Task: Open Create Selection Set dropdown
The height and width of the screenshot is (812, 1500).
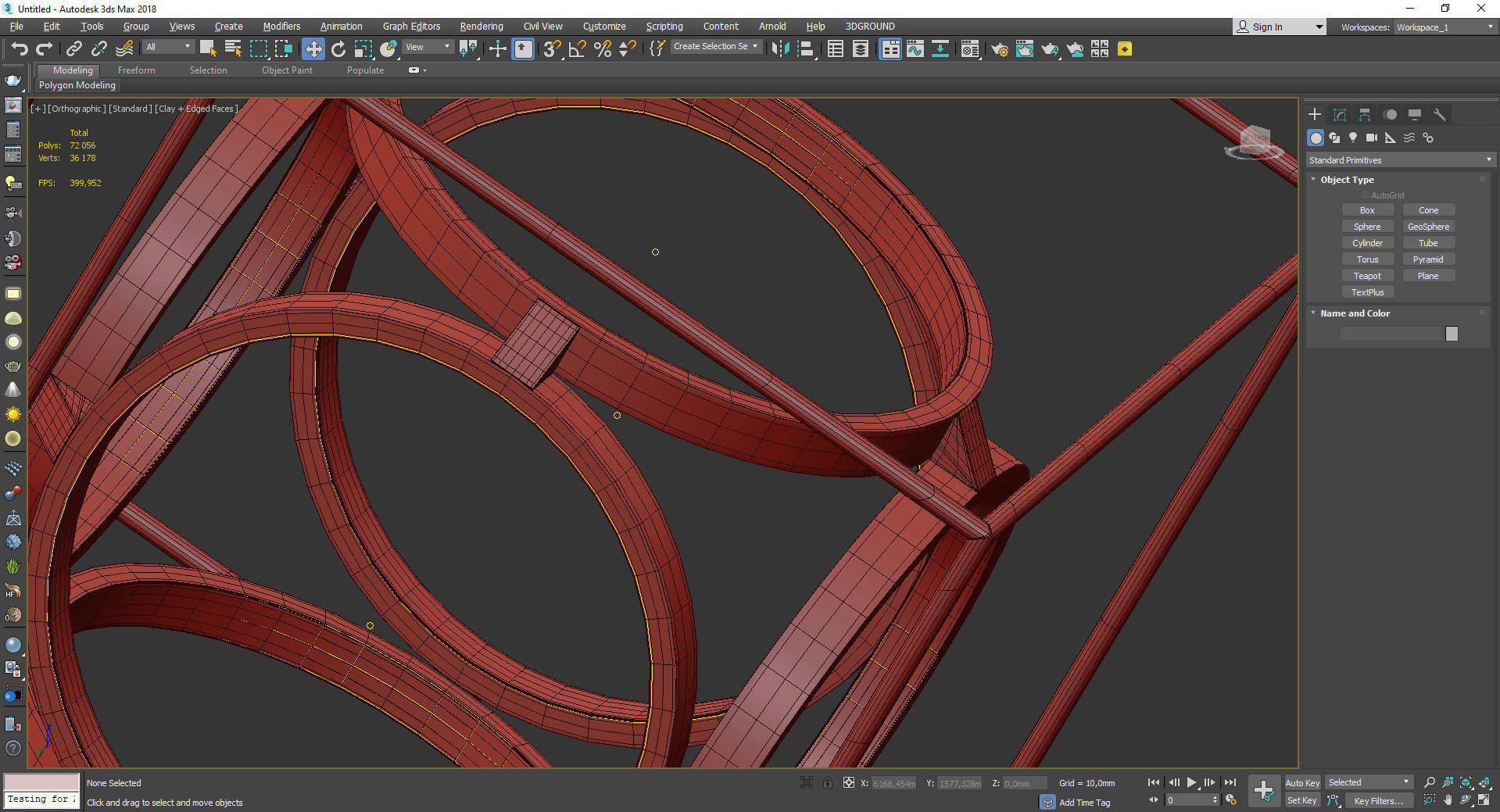Action: point(716,47)
